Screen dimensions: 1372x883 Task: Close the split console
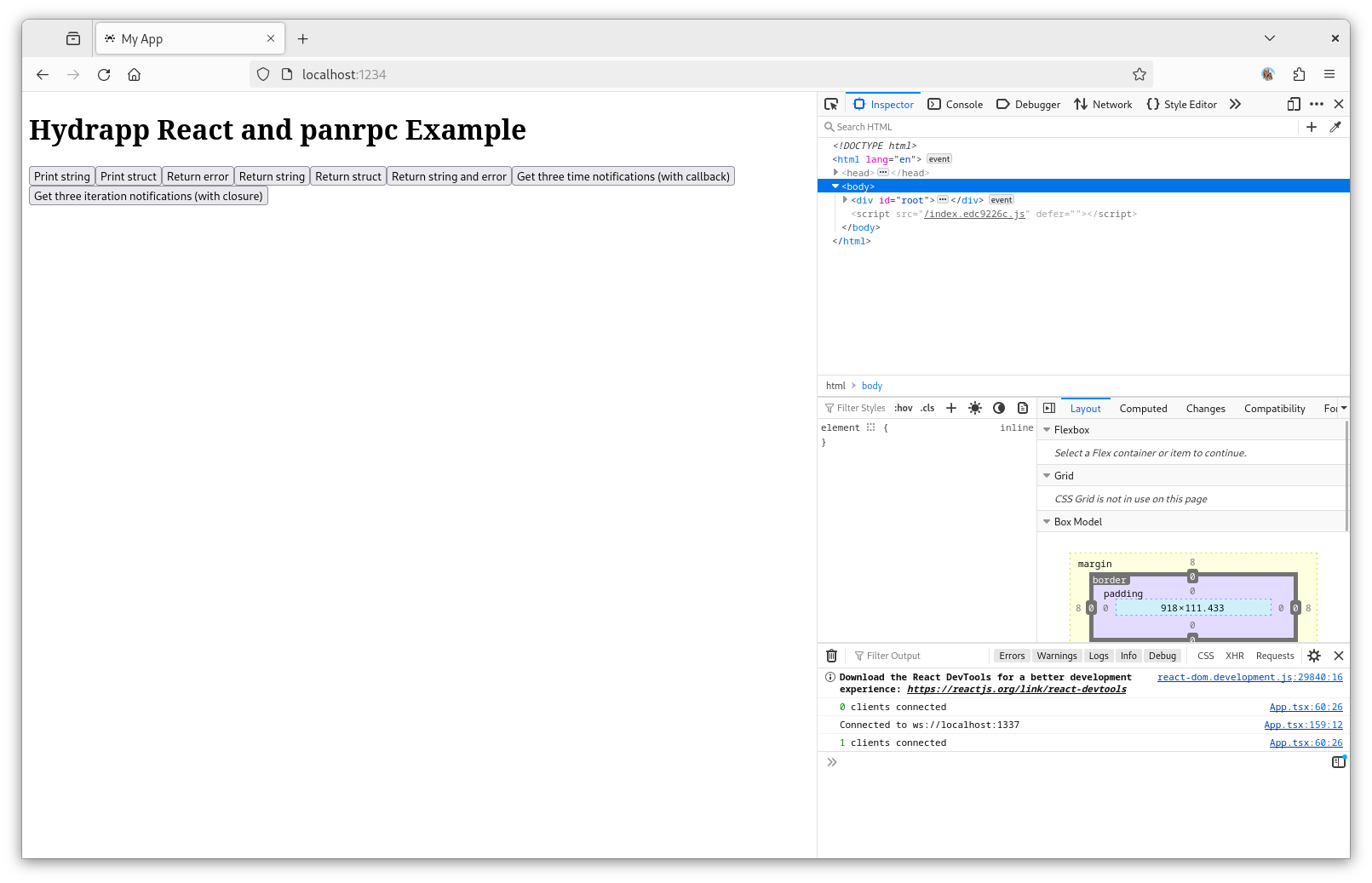pyautogui.click(x=1339, y=656)
